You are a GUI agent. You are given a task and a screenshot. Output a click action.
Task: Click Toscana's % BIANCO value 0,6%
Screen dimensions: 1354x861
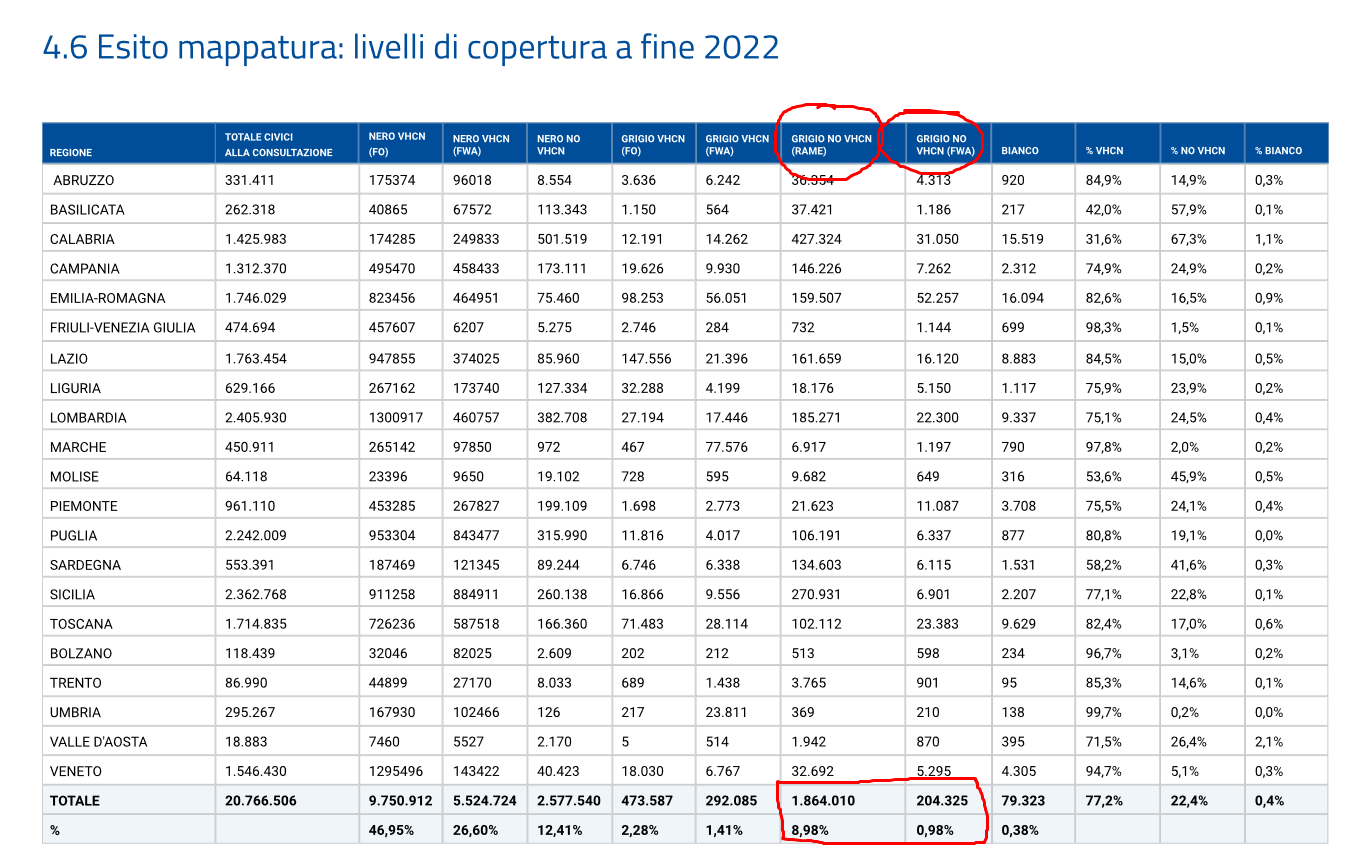[1269, 624]
